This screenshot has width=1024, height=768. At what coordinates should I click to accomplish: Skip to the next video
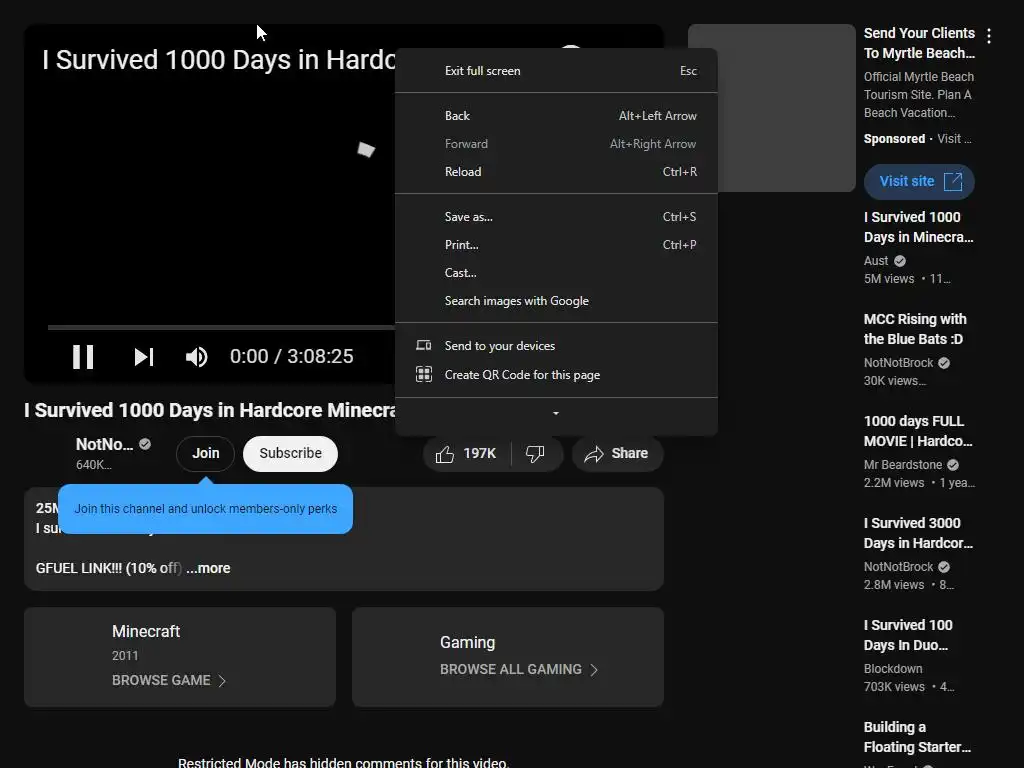tap(144, 357)
